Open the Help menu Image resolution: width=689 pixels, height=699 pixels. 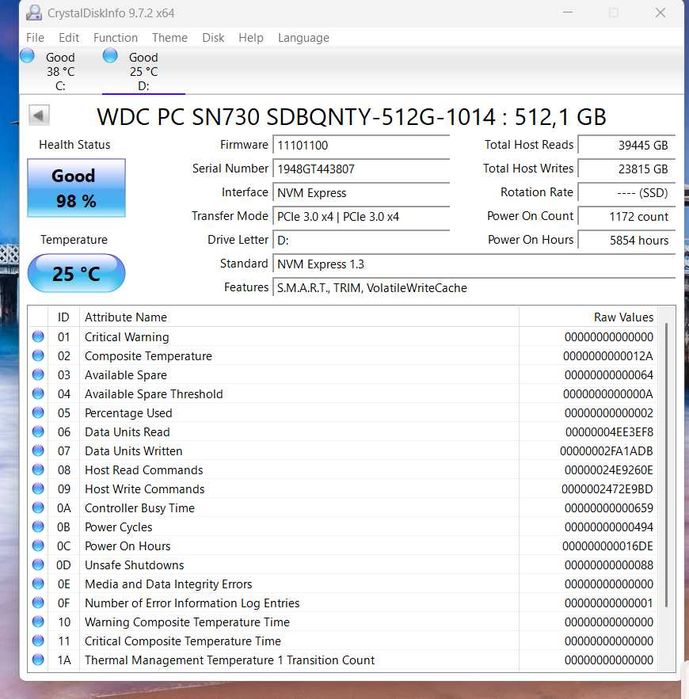(250, 38)
